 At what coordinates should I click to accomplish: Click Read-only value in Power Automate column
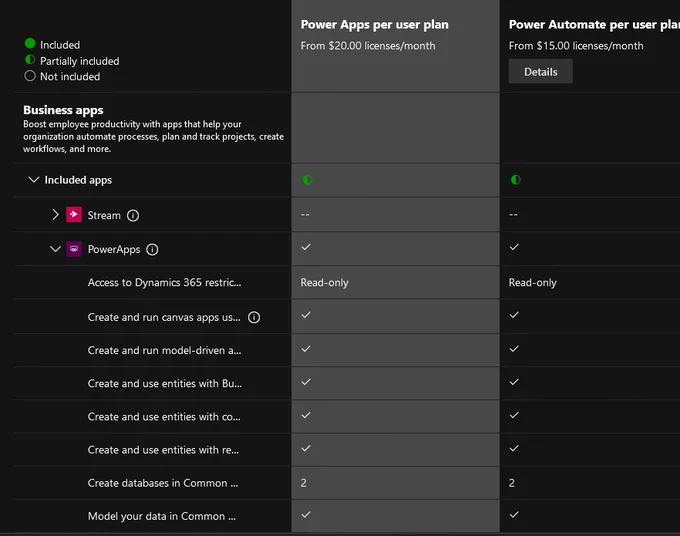click(533, 282)
